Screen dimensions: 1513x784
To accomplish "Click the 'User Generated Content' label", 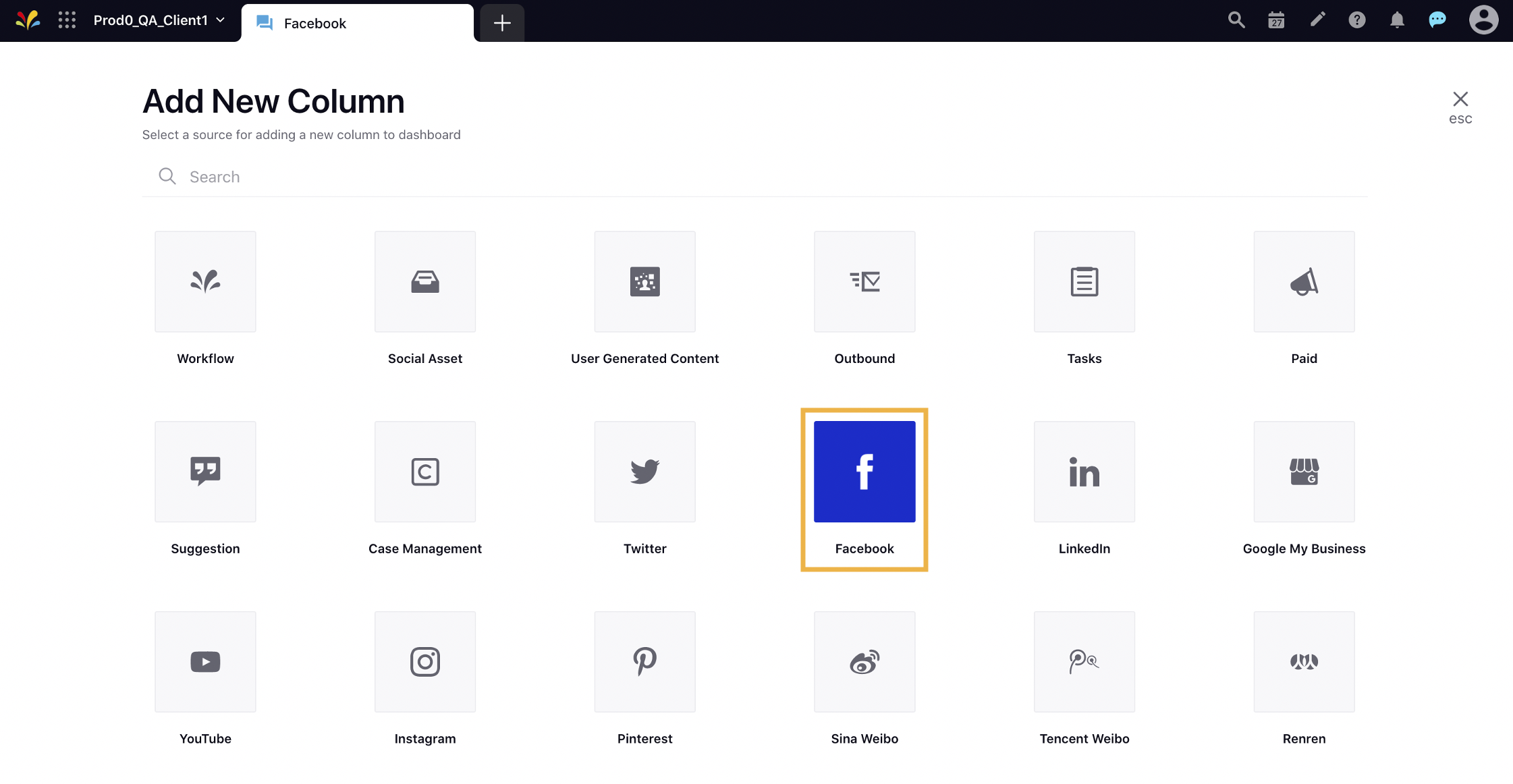I will (644, 358).
